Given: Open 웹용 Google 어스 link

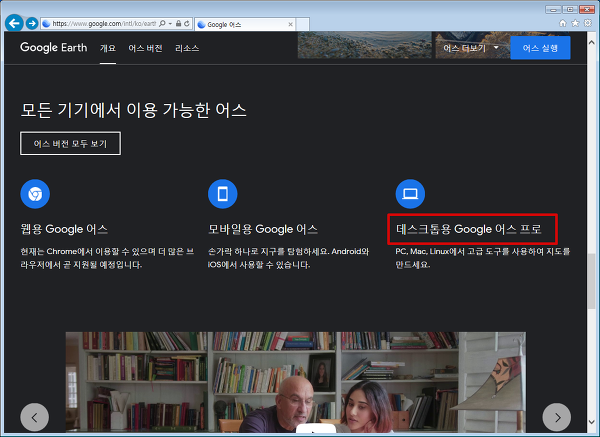Looking at the screenshot, I should tap(64, 229).
